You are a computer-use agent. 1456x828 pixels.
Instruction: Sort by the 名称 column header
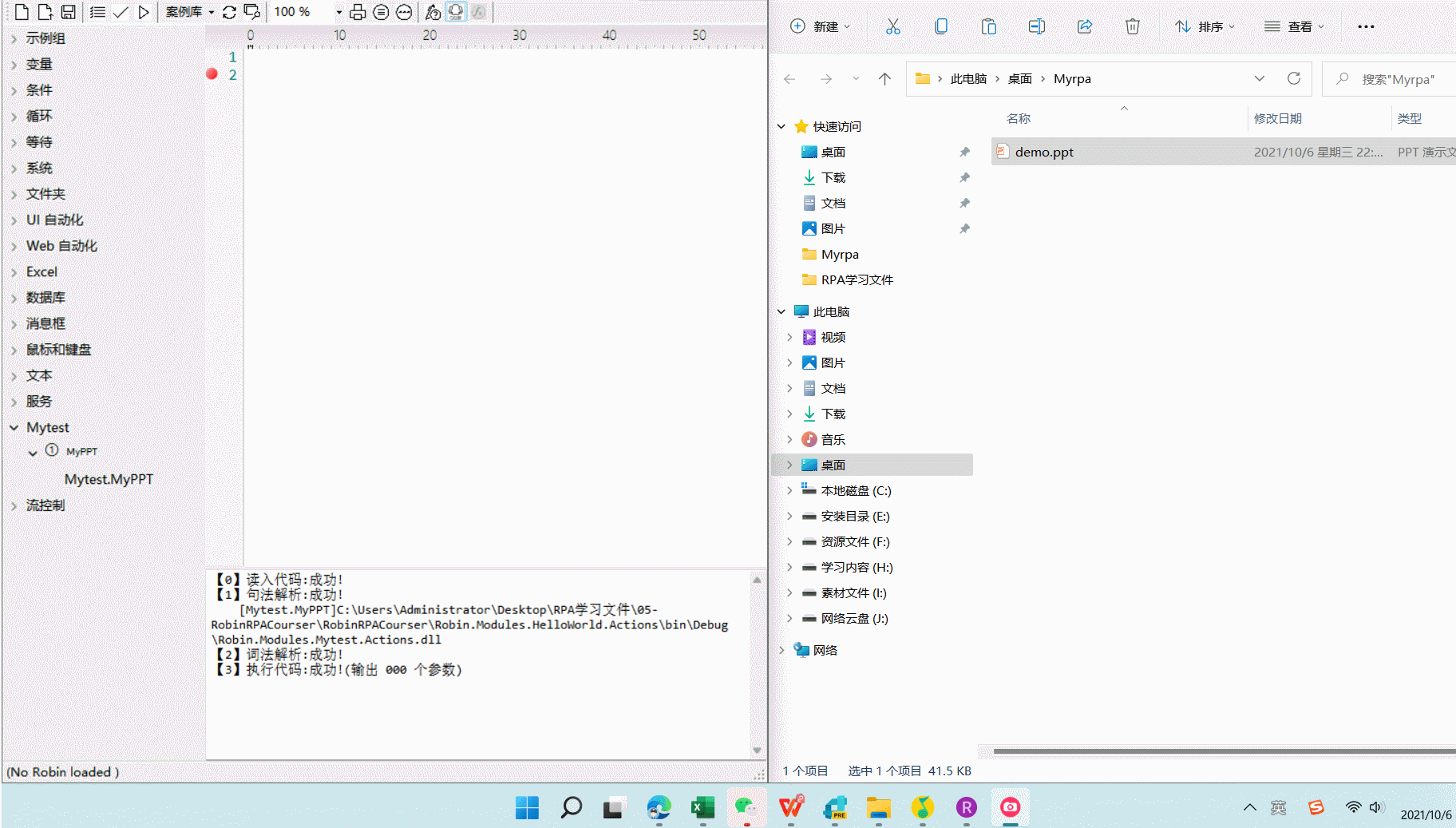point(1019,118)
